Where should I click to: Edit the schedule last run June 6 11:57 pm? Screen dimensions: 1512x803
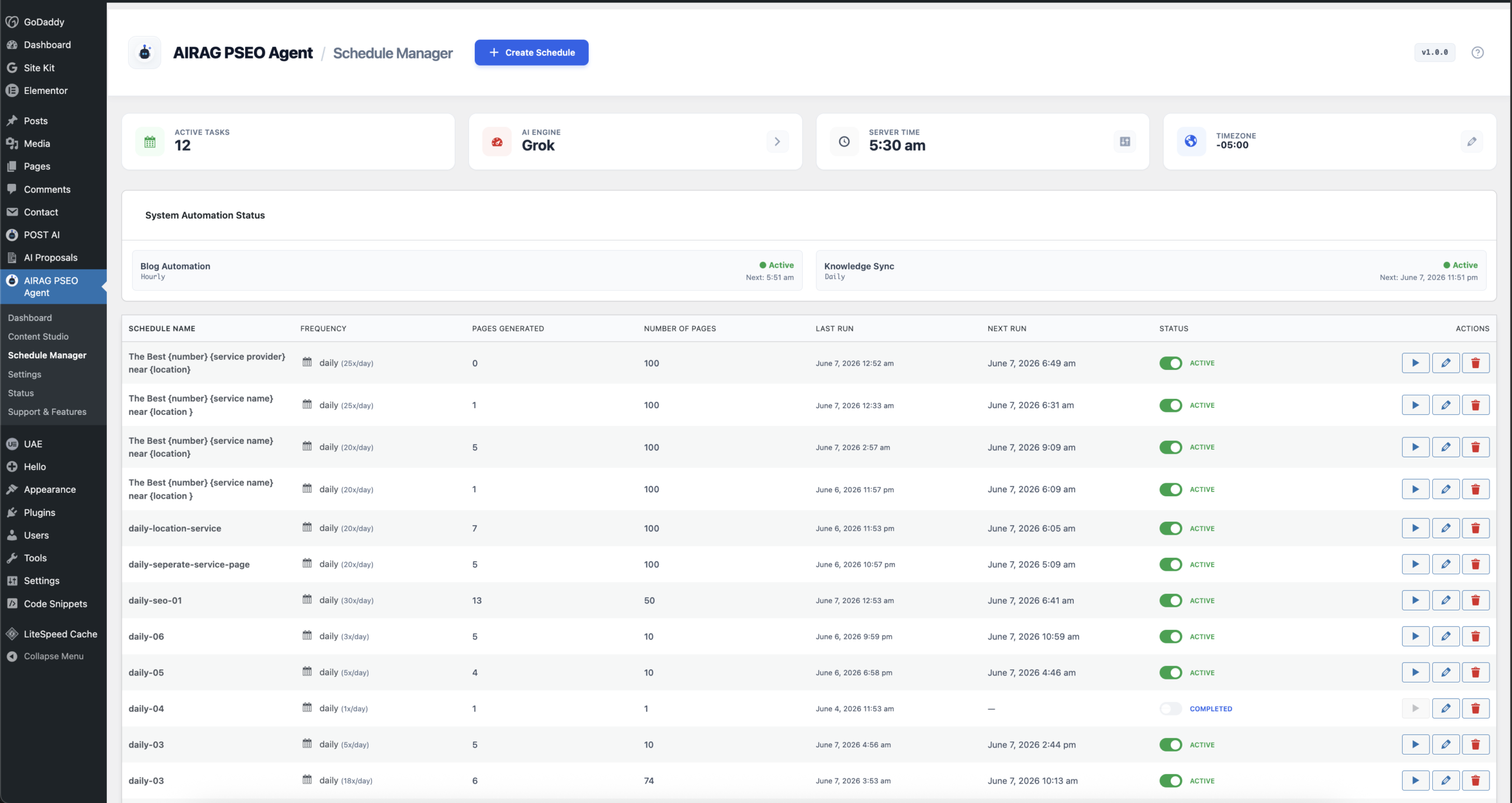[x=1445, y=489]
